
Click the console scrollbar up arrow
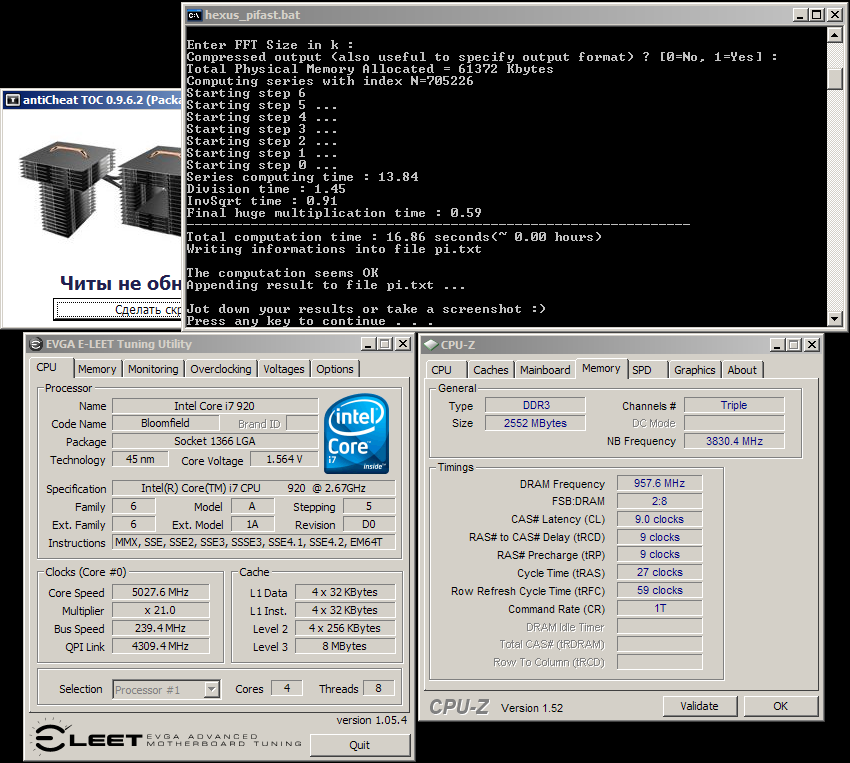[x=835, y=35]
